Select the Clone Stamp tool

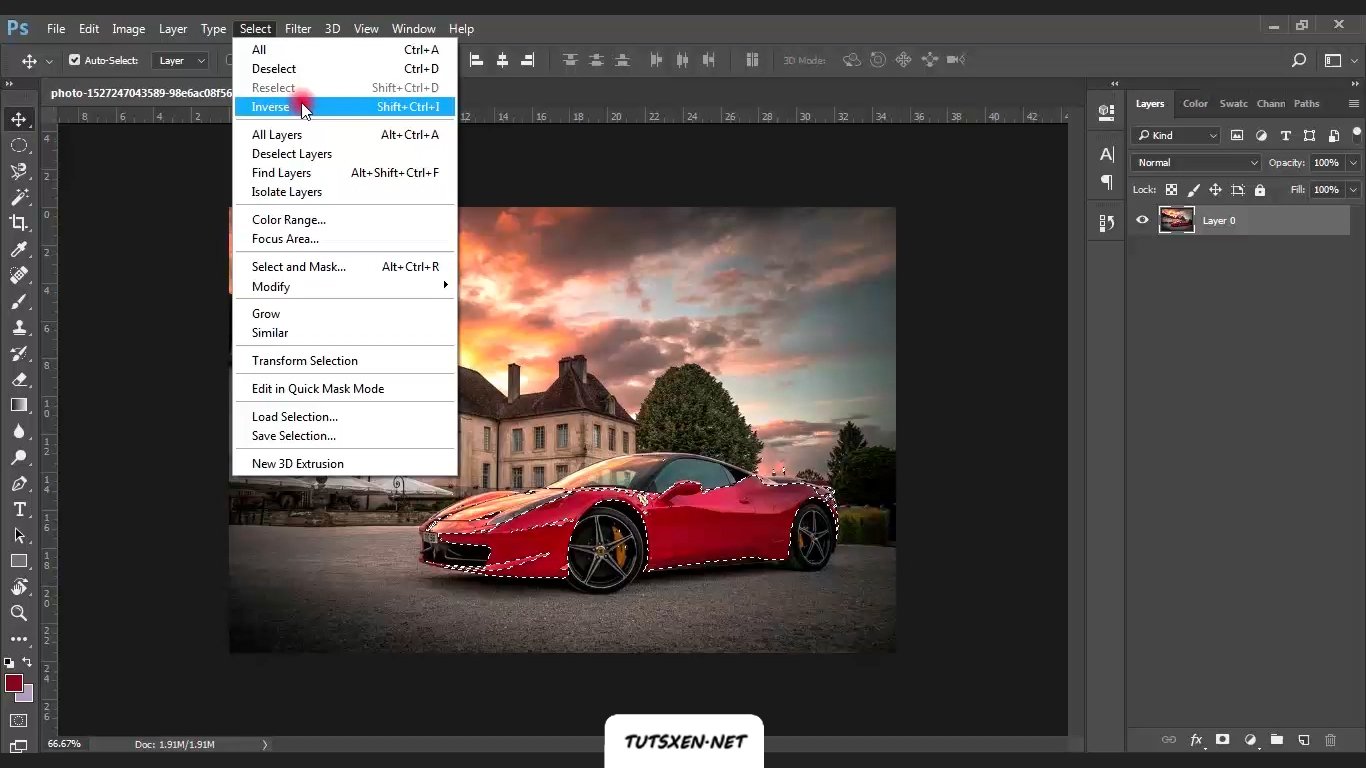[x=19, y=327]
